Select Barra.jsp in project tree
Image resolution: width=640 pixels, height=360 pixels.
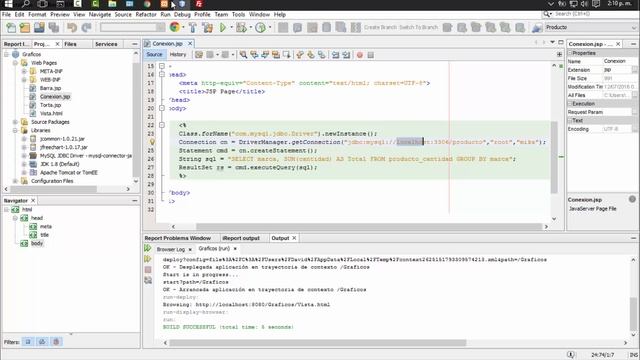tap(51, 88)
